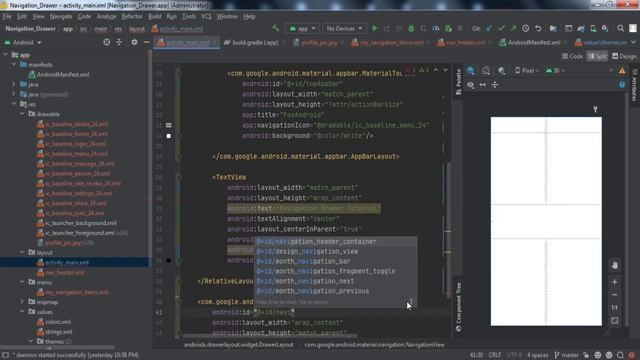This screenshot has height=360, width=640.
Task: Open the AVD device manager phone icon
Action: (593, 29)
